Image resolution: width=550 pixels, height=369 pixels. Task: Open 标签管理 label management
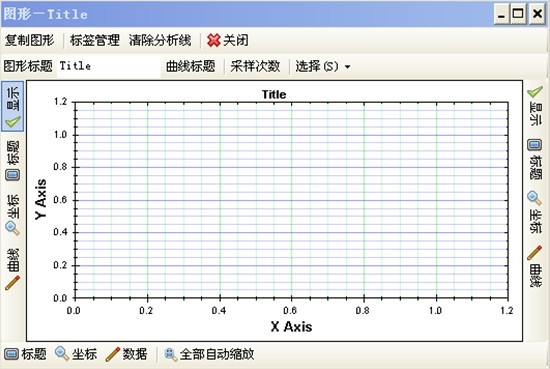point(95,40)
